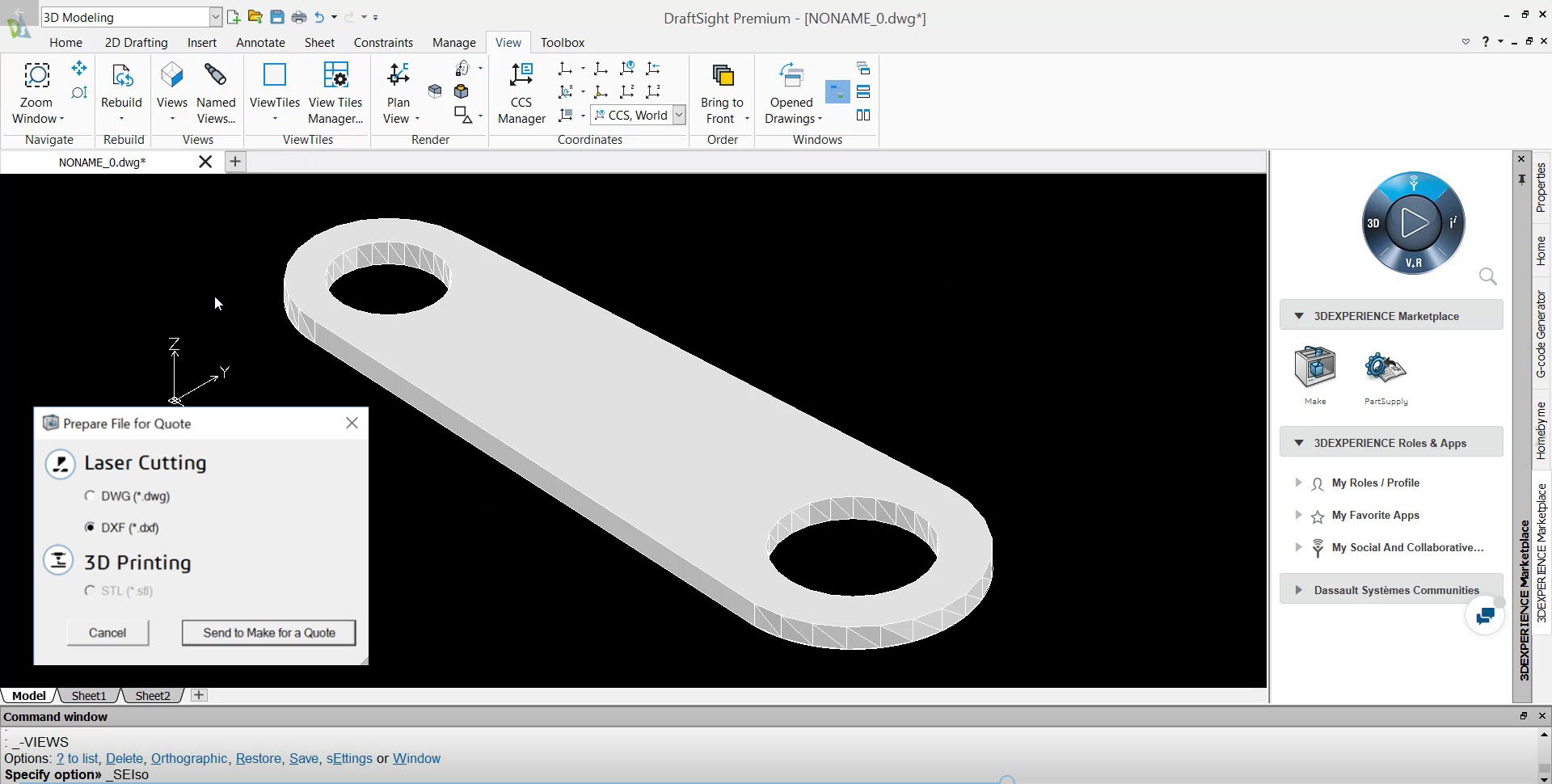
Task: Switch to Sheet1 tab
Action: pyautogui.click(x=89, y=695)
